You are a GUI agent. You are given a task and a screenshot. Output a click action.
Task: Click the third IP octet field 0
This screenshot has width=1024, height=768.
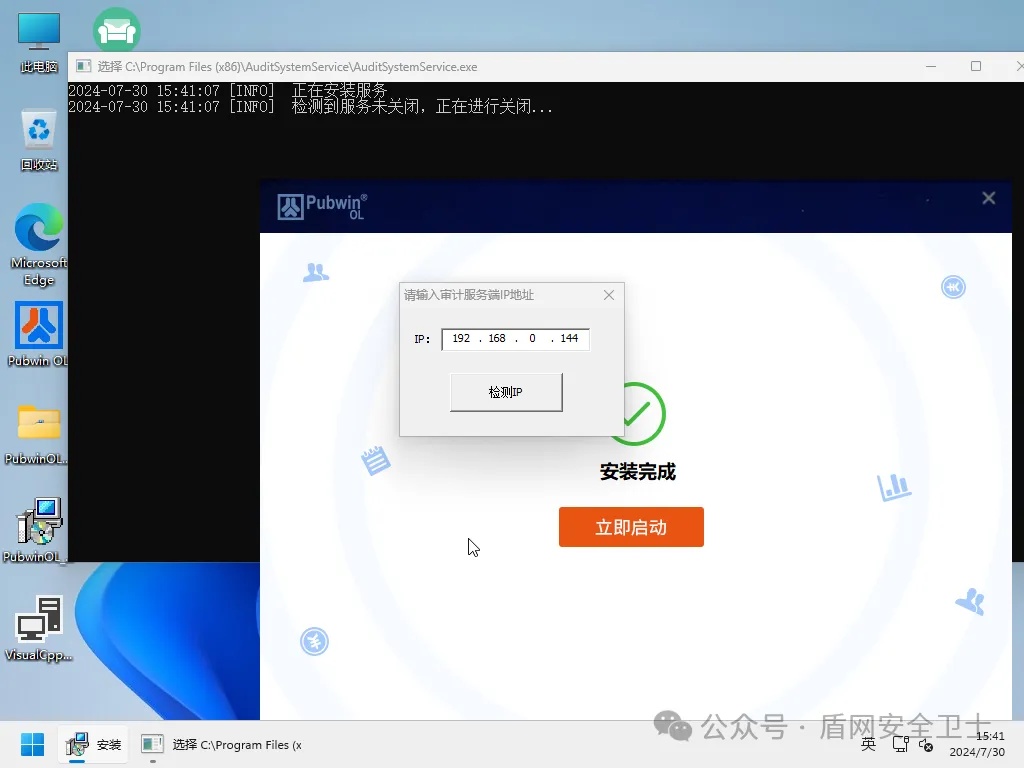pyautogui.click(x=532, y=338)
